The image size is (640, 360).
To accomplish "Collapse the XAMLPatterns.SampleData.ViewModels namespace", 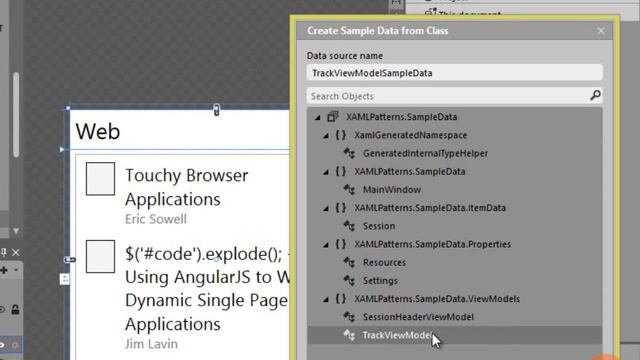I will [x=326, y=300].
